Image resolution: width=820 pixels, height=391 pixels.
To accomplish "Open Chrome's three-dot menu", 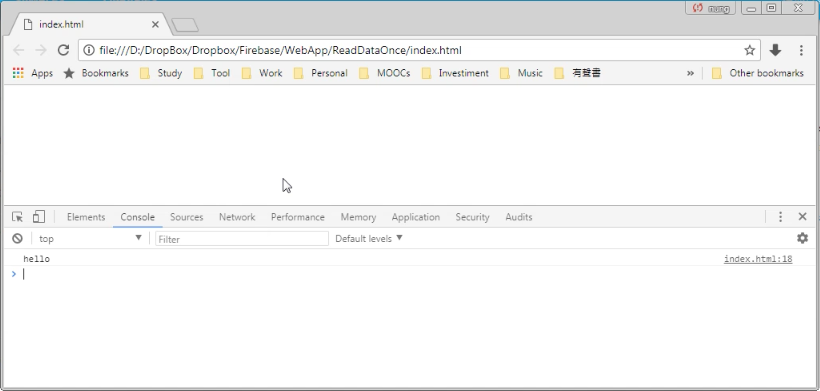I will point(801,50).
